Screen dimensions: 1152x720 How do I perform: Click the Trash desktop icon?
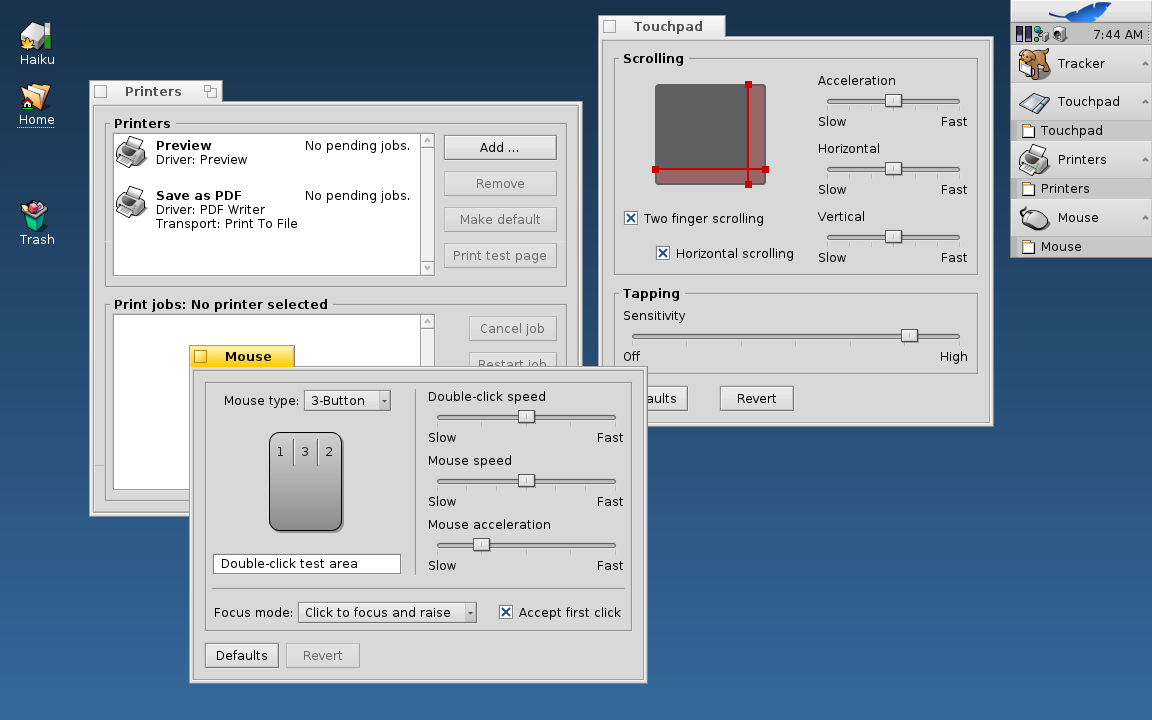(36, 217)
